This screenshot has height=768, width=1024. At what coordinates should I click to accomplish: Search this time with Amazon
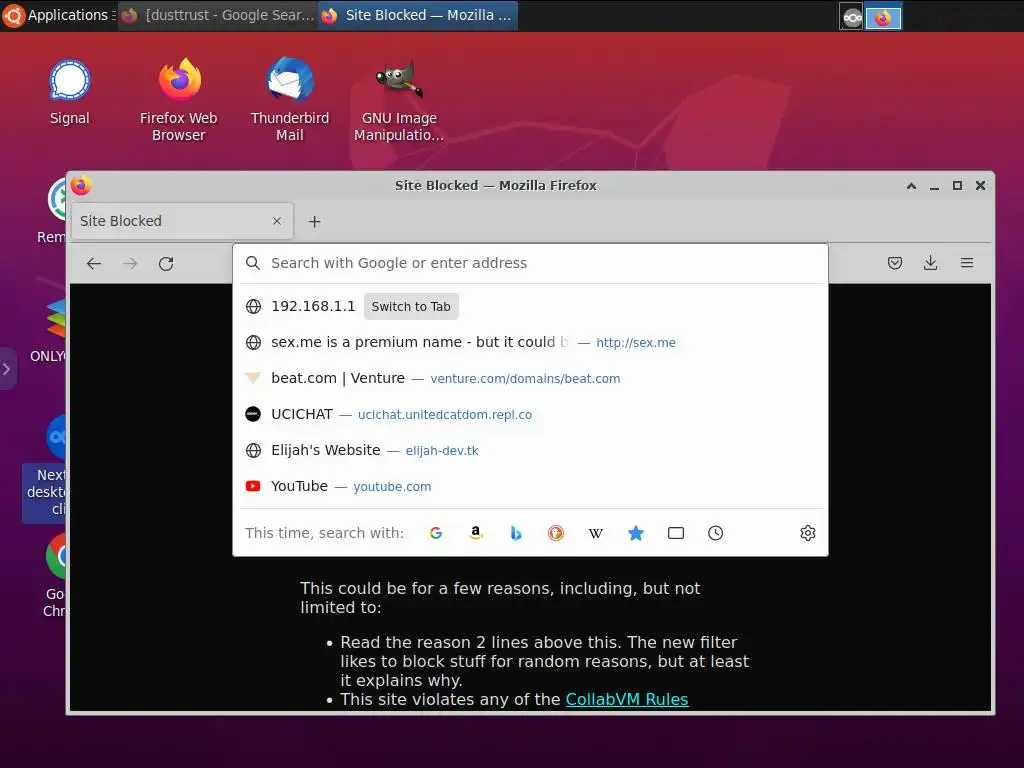pyautogui.click(x=476, y=533)
